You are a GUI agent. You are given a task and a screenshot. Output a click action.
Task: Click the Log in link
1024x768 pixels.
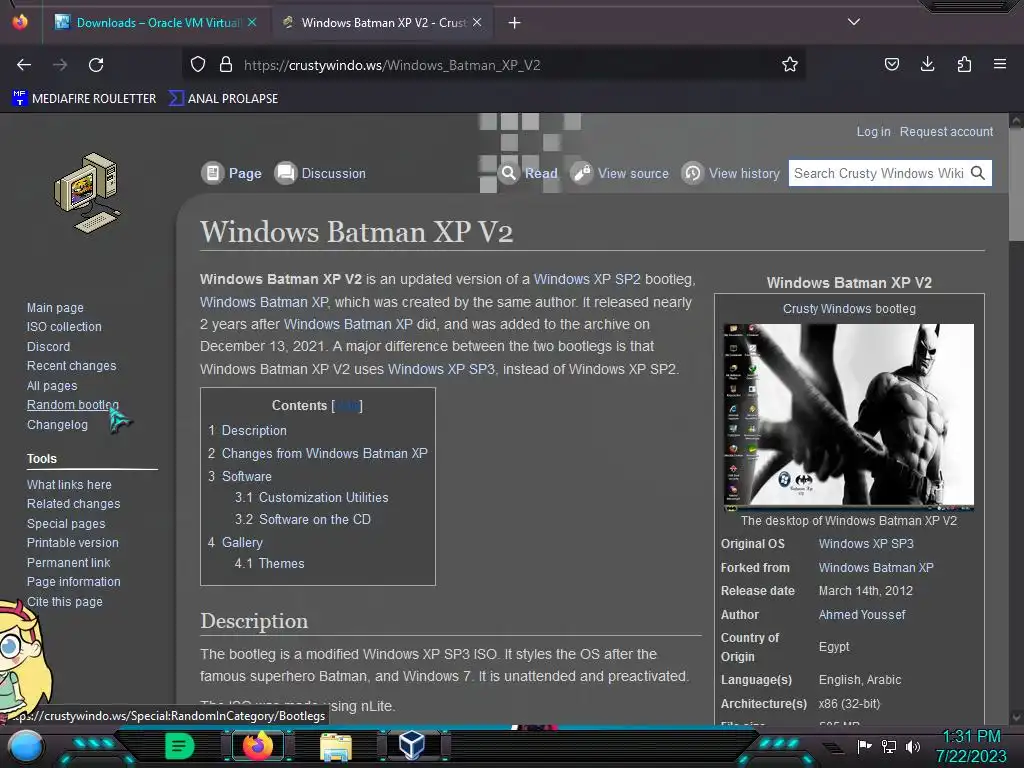tap(873, 131)
